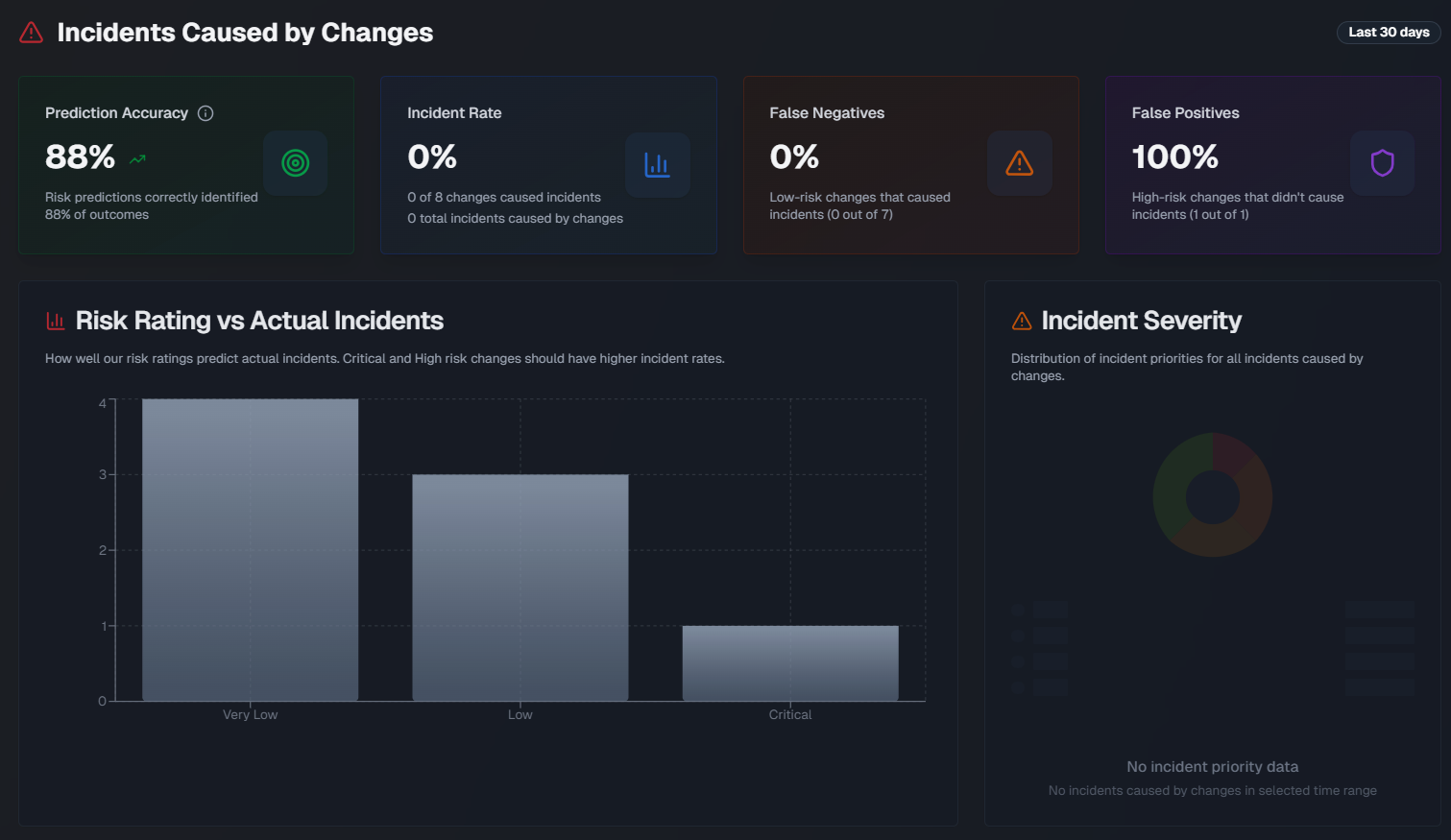Click the red warning triangle header icon
Viewport: 1451px width, 840px height.
pos(29,32)
